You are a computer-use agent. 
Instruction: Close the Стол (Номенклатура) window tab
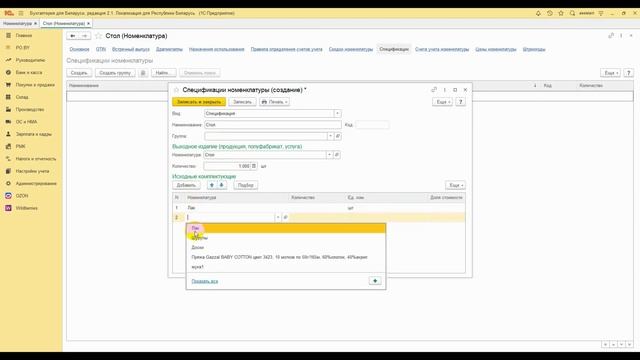pyautogui.click(x=89, y=24)
